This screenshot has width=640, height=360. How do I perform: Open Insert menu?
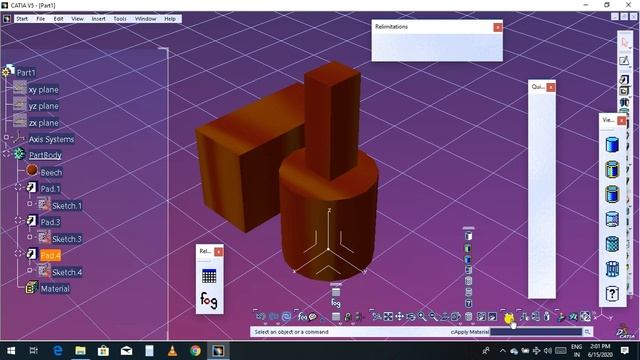(x=98, y=19)
